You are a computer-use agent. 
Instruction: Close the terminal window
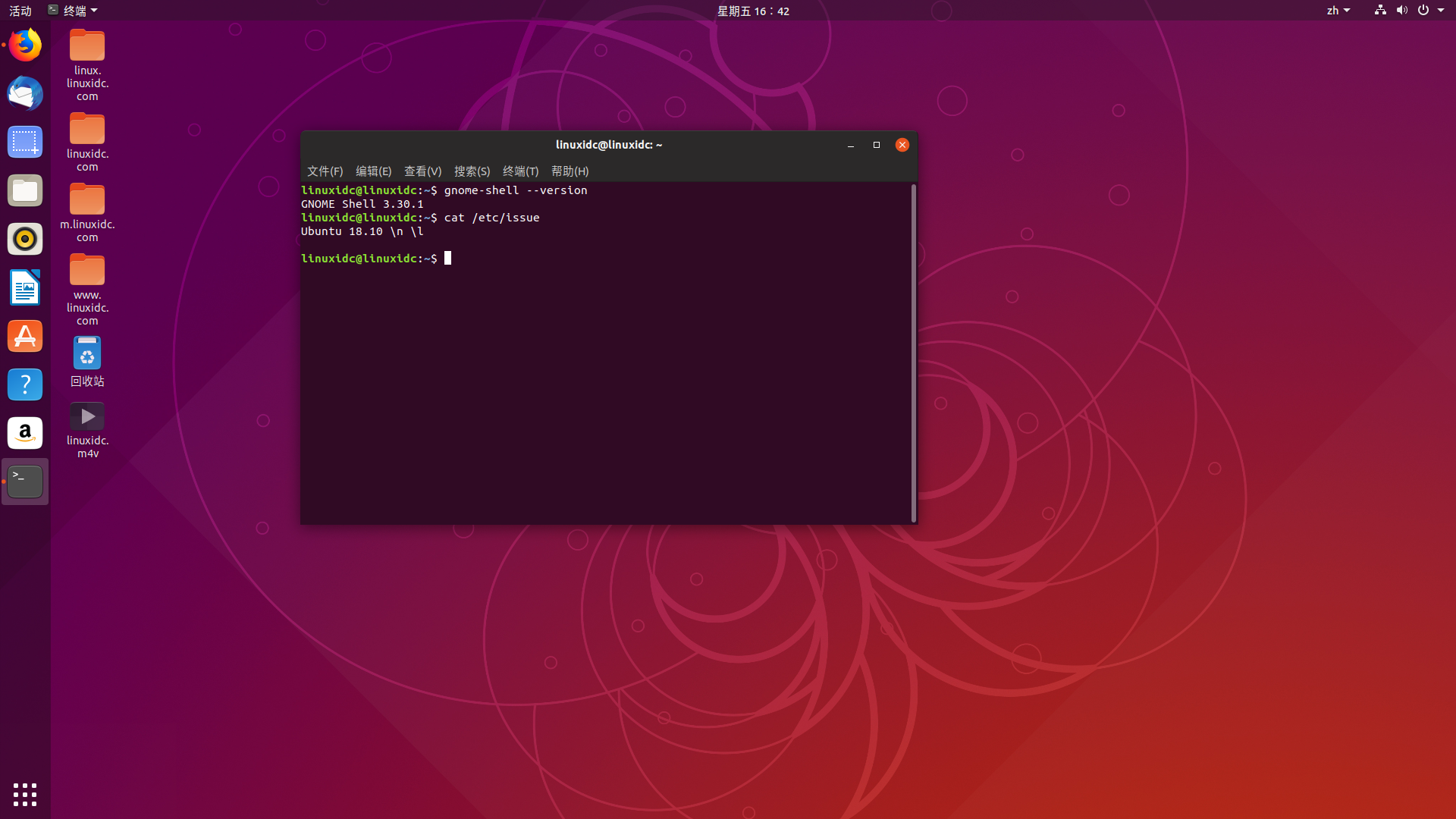pyautogui.click(x=902, y=145)
